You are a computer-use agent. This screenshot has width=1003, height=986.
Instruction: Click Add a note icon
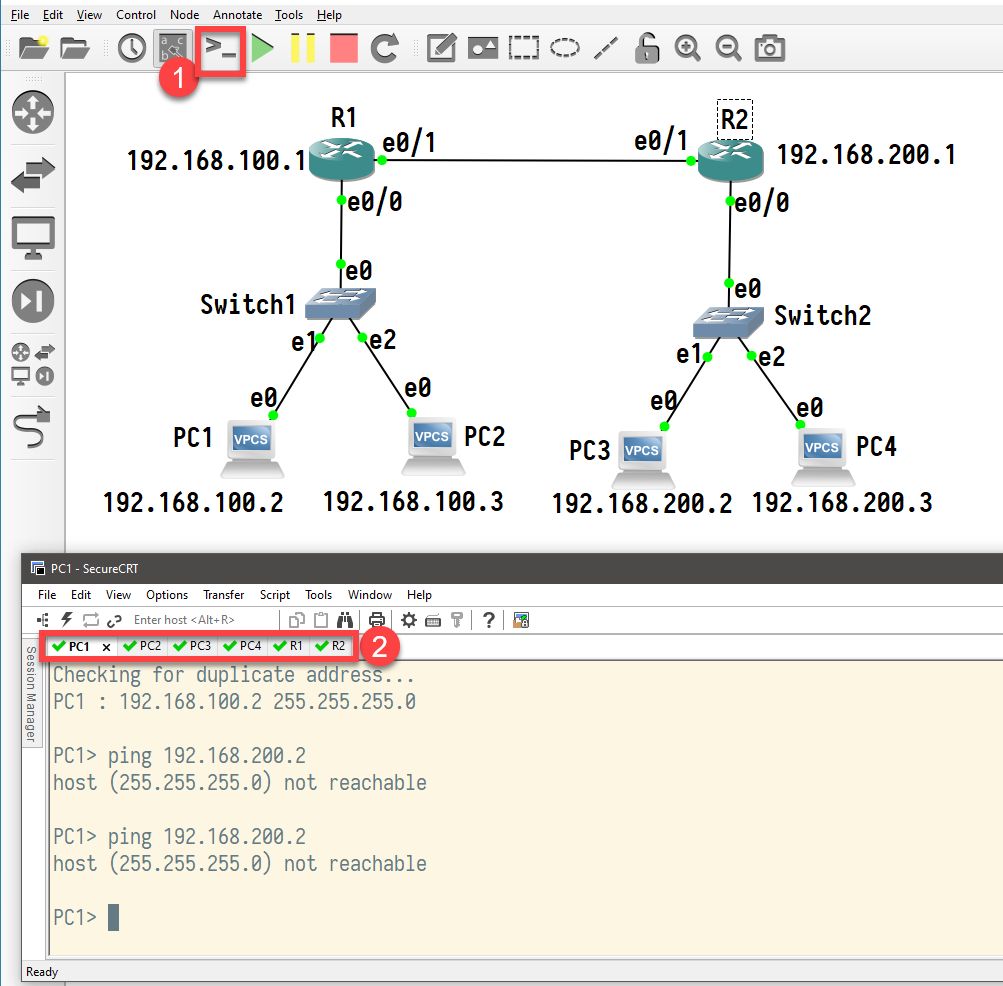441,48
